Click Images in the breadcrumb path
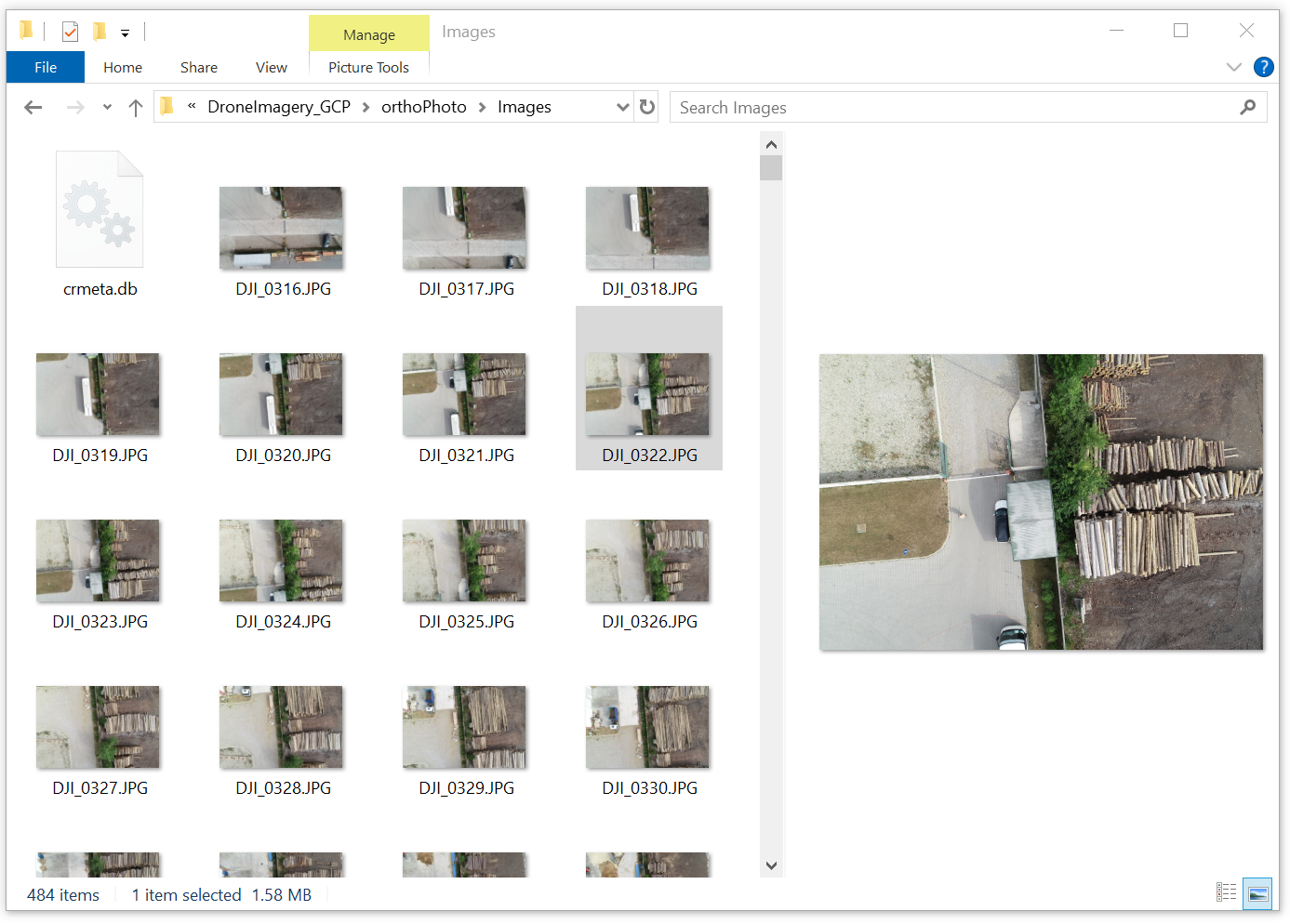1290x924 pixels. [x=525, y=107]
